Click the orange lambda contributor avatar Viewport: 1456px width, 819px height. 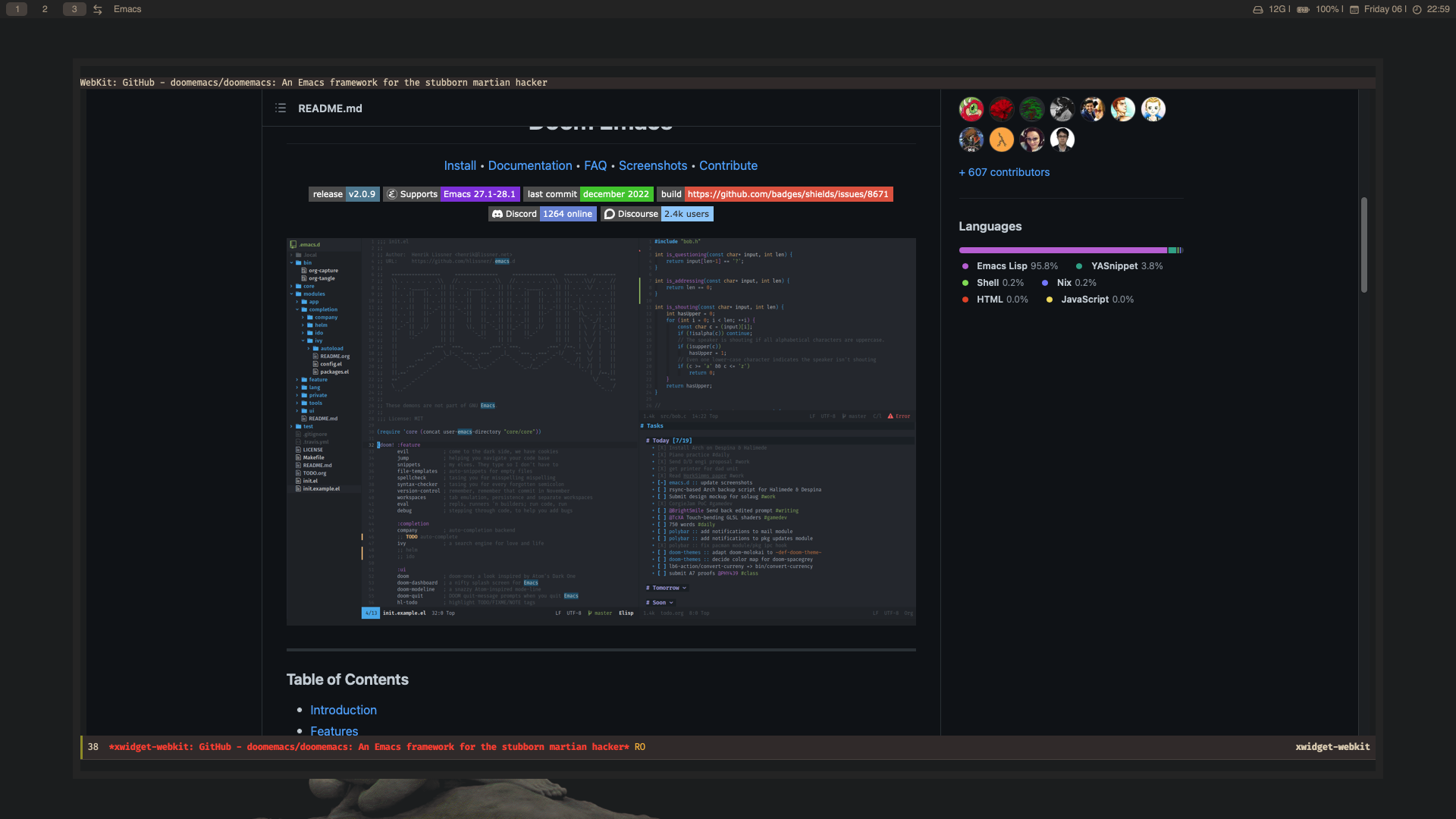pyautogui.click(x=1002, y=140)
